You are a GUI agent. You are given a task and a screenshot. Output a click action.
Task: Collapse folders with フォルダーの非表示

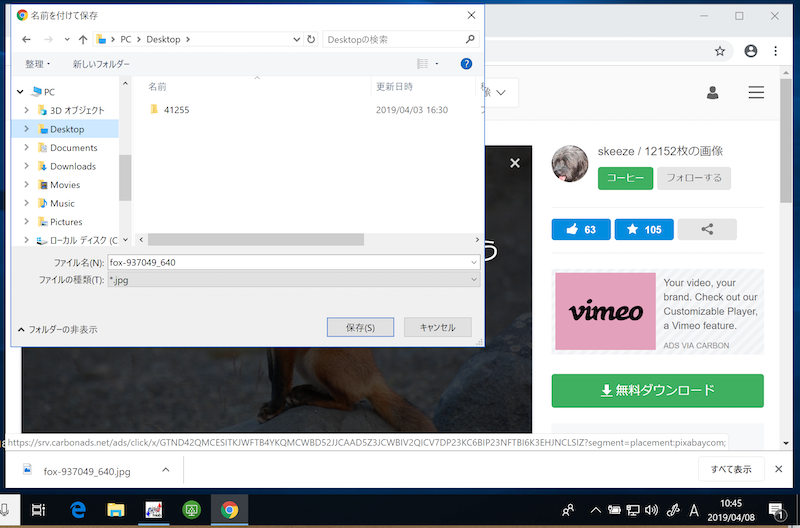58,329
